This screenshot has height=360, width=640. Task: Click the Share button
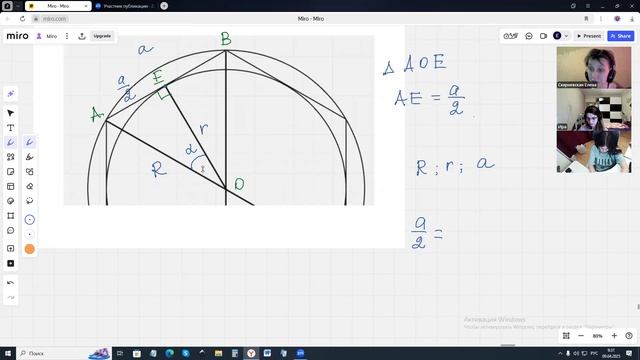(621, 36)
